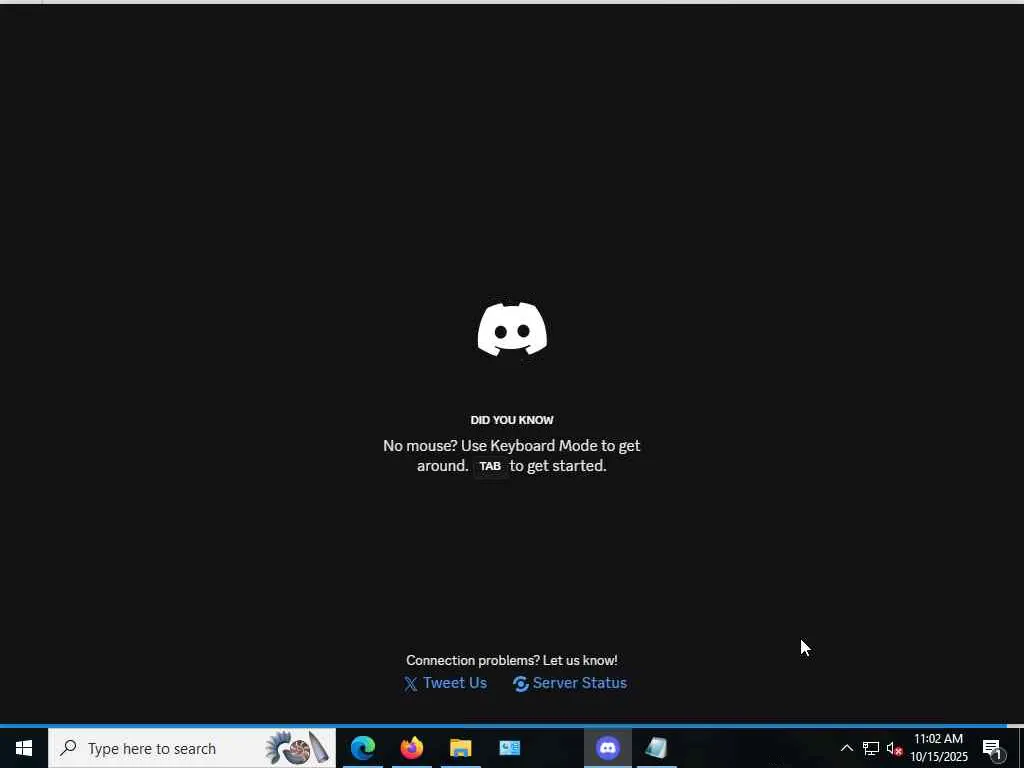Click the TAB key hint badge
Screen dimensions: 1024x768
click(490, 466)
